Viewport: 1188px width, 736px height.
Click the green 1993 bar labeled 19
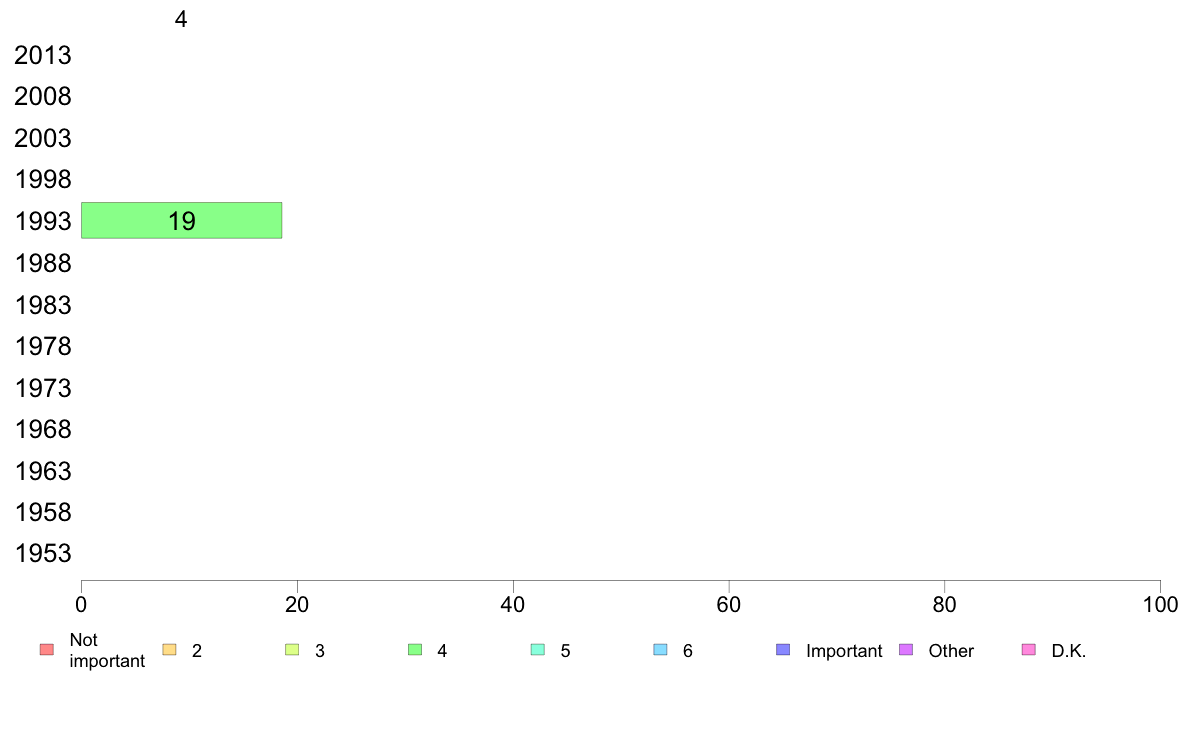pos(181,221)
